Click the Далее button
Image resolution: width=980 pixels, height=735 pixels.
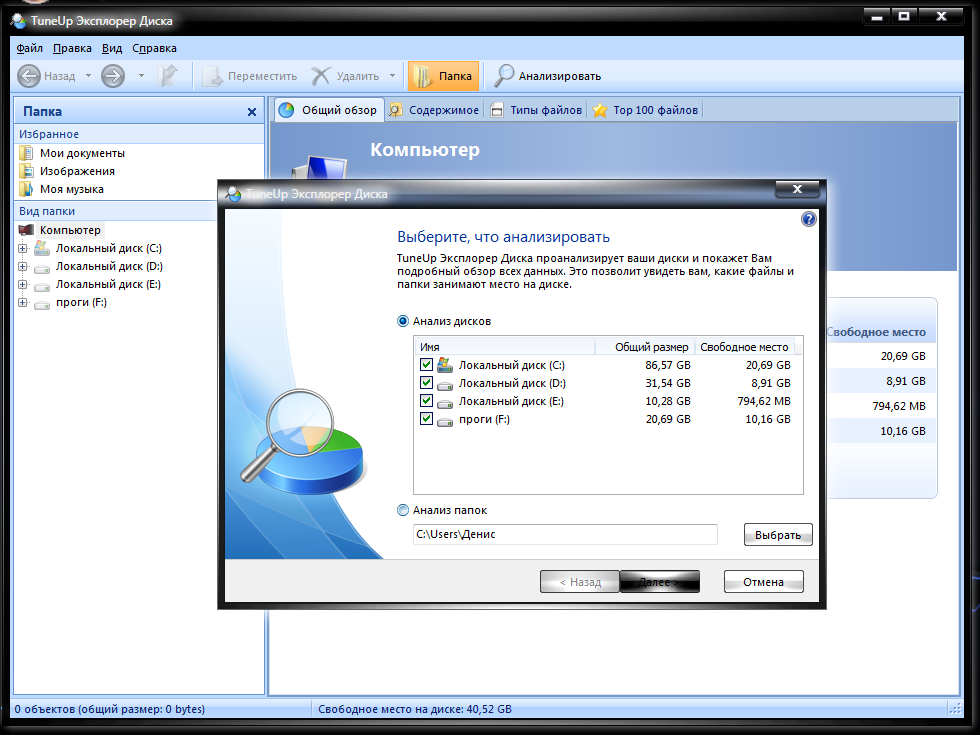[x=659, y=582]
